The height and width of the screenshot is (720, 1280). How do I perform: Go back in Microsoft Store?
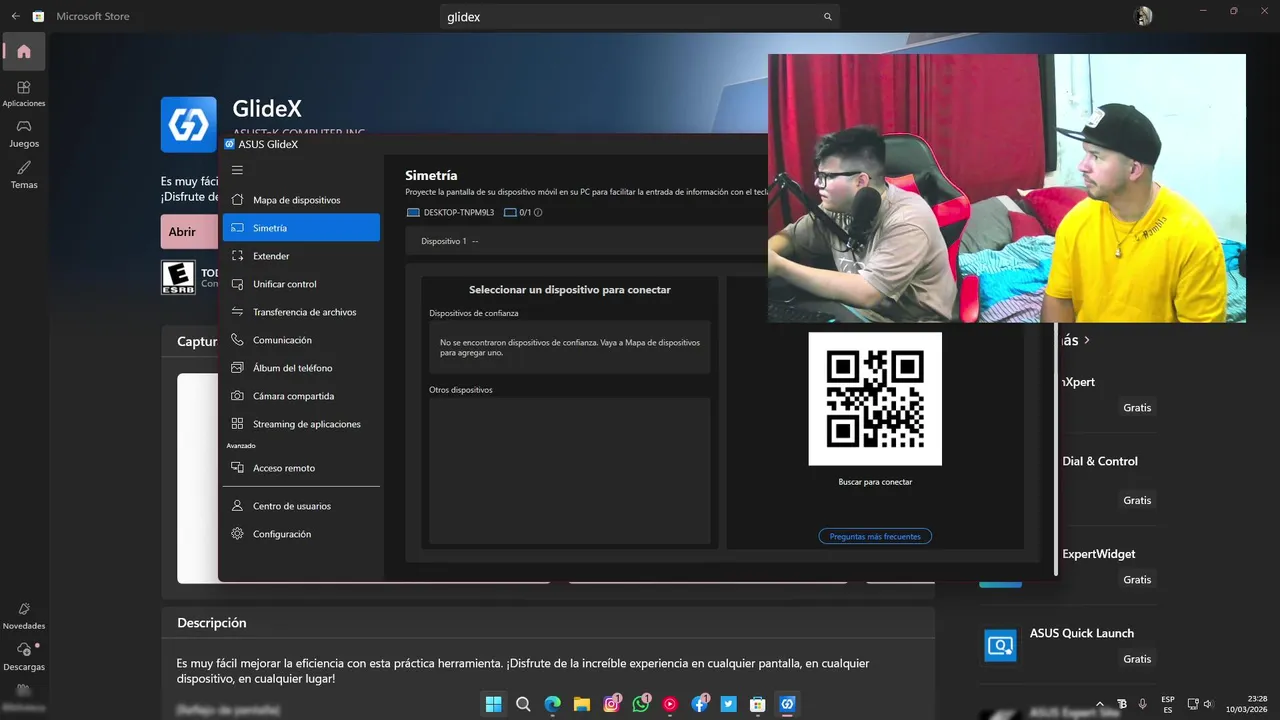point(15,16)
